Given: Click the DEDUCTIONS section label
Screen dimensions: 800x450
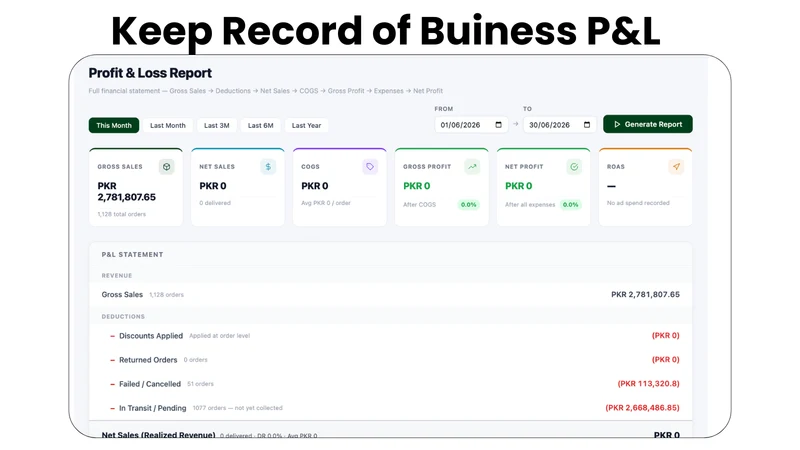Looking at the screenshot, I should coord(123,317).
